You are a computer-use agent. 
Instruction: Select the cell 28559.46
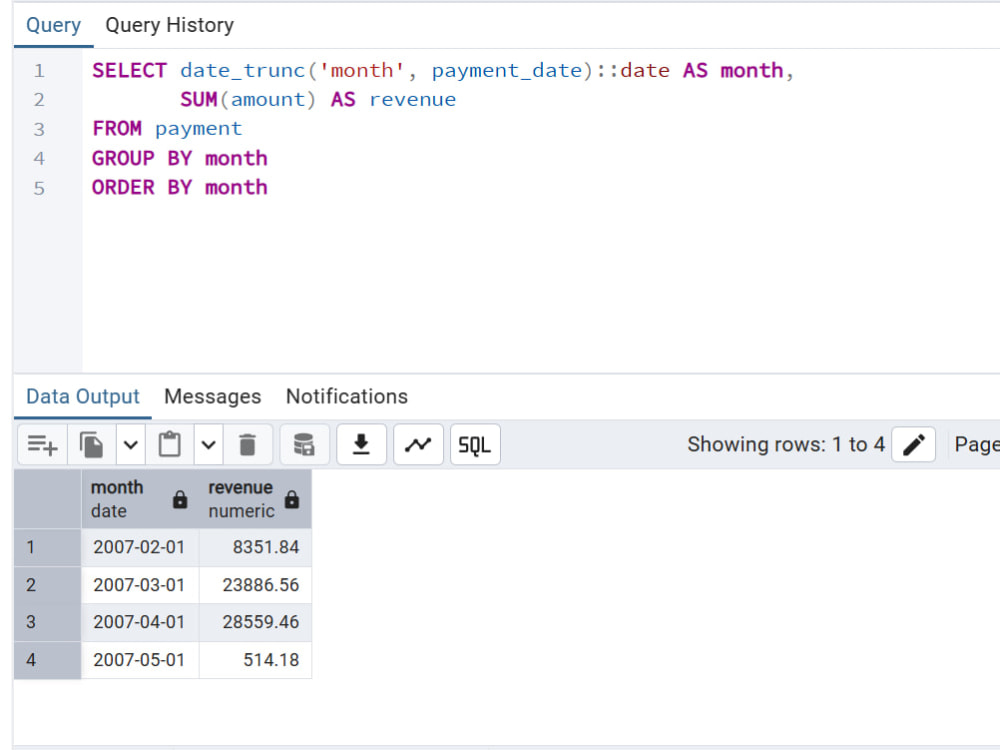255,622
